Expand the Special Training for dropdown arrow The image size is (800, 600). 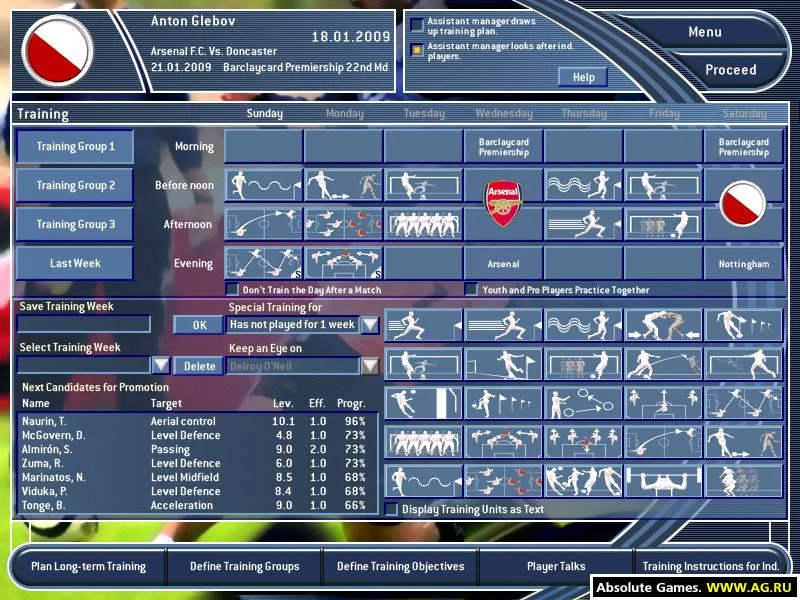pos(370,324)
